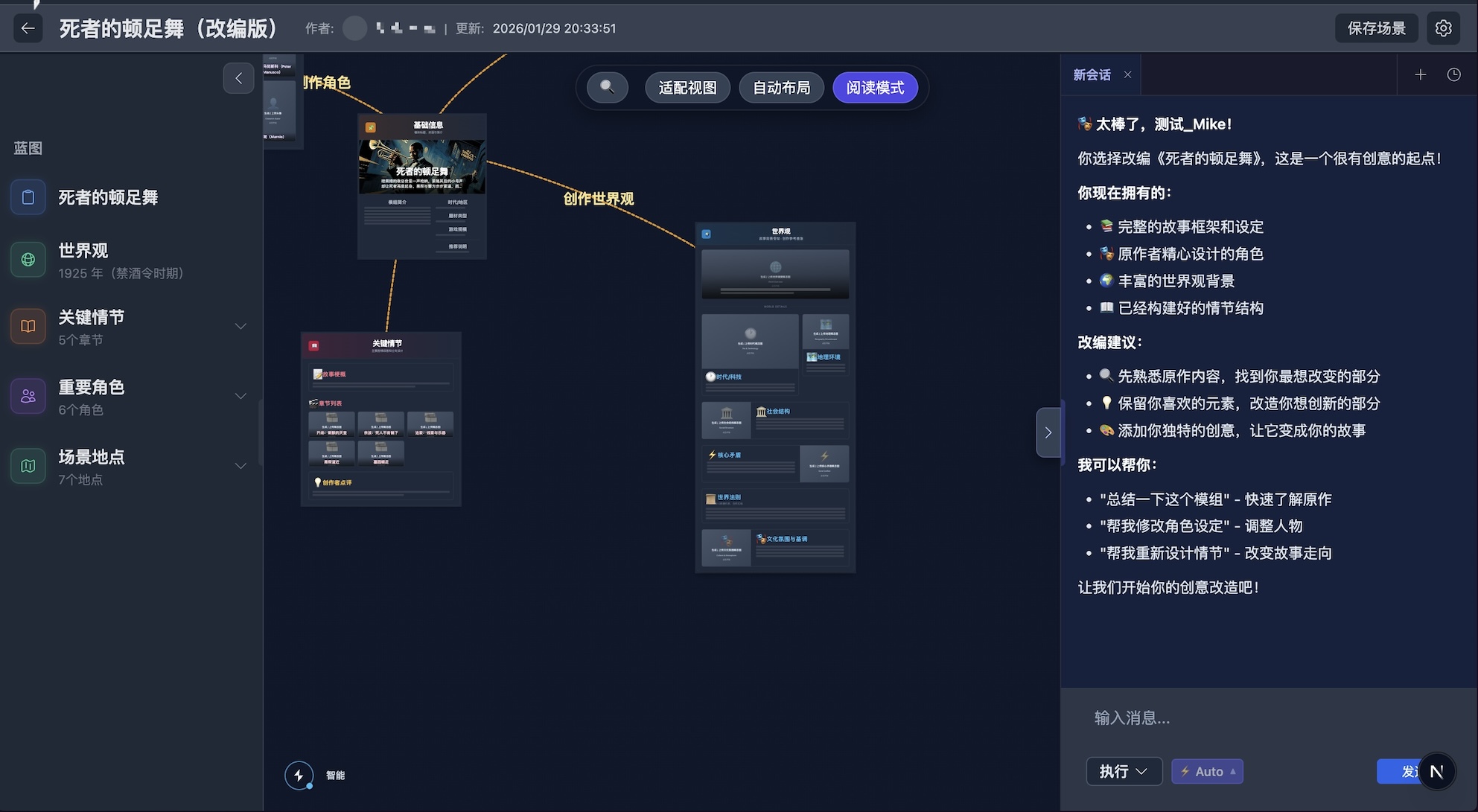Open the search magnifier on the canvas toolbar
The image size is (1478, 812).
607,87
